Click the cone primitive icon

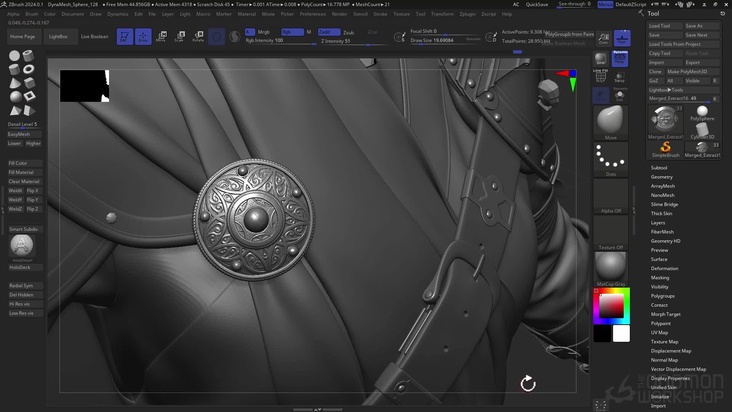(x=14, y=83)
